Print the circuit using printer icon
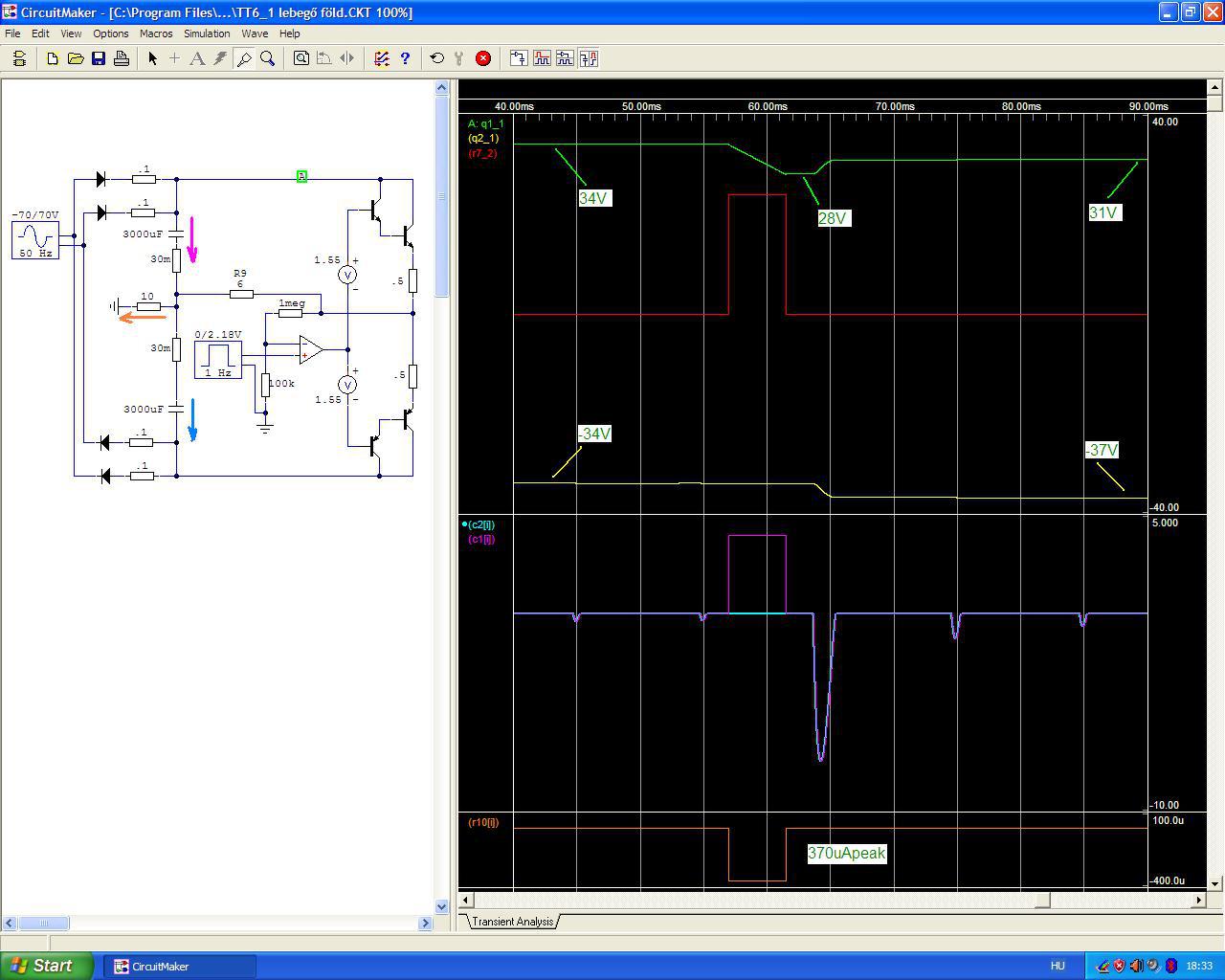Screen dimensions: 1225x980 [122, 58]
